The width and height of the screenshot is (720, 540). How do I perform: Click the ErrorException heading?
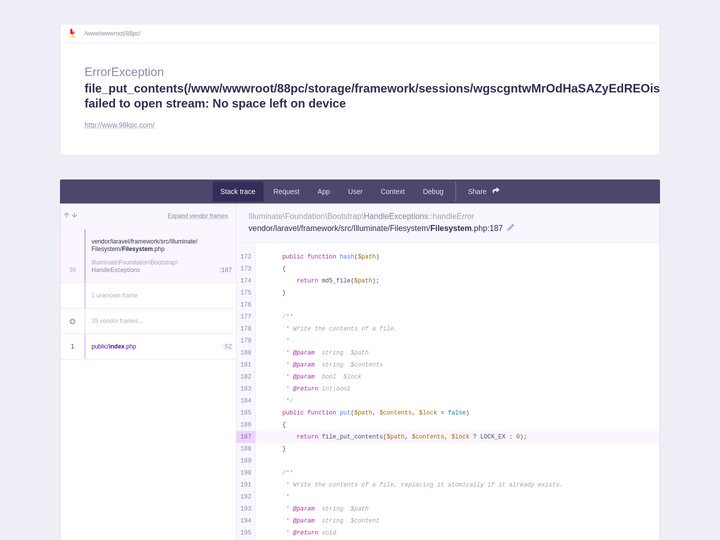click(124, 72)
